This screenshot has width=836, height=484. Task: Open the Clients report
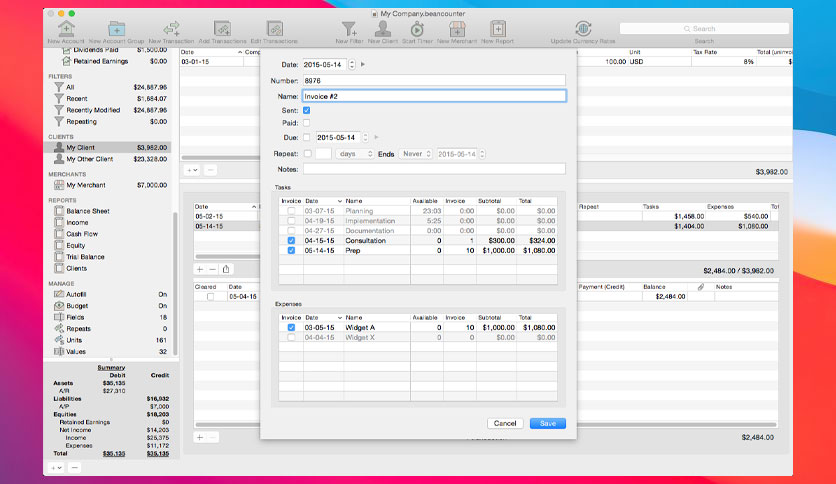(76, 268)
